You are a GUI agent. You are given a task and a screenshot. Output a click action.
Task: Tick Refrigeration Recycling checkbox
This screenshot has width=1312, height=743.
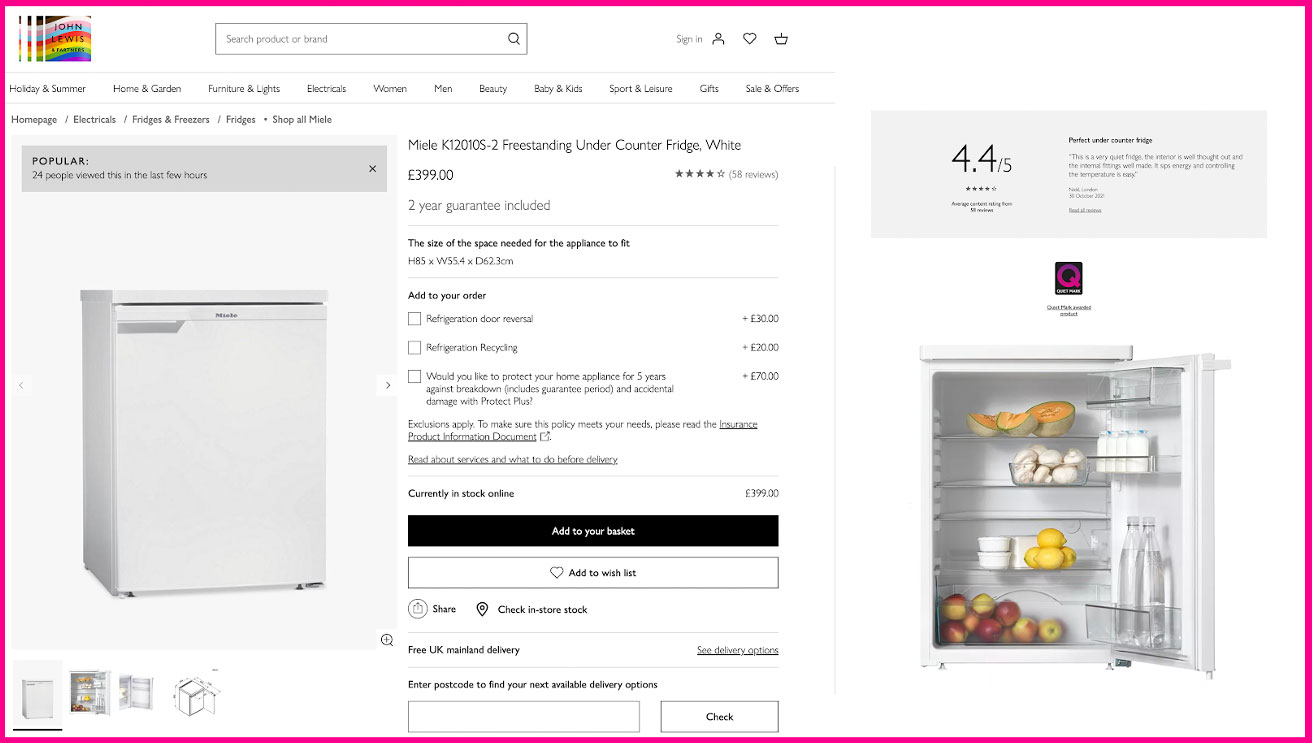[x=415, y=348]
